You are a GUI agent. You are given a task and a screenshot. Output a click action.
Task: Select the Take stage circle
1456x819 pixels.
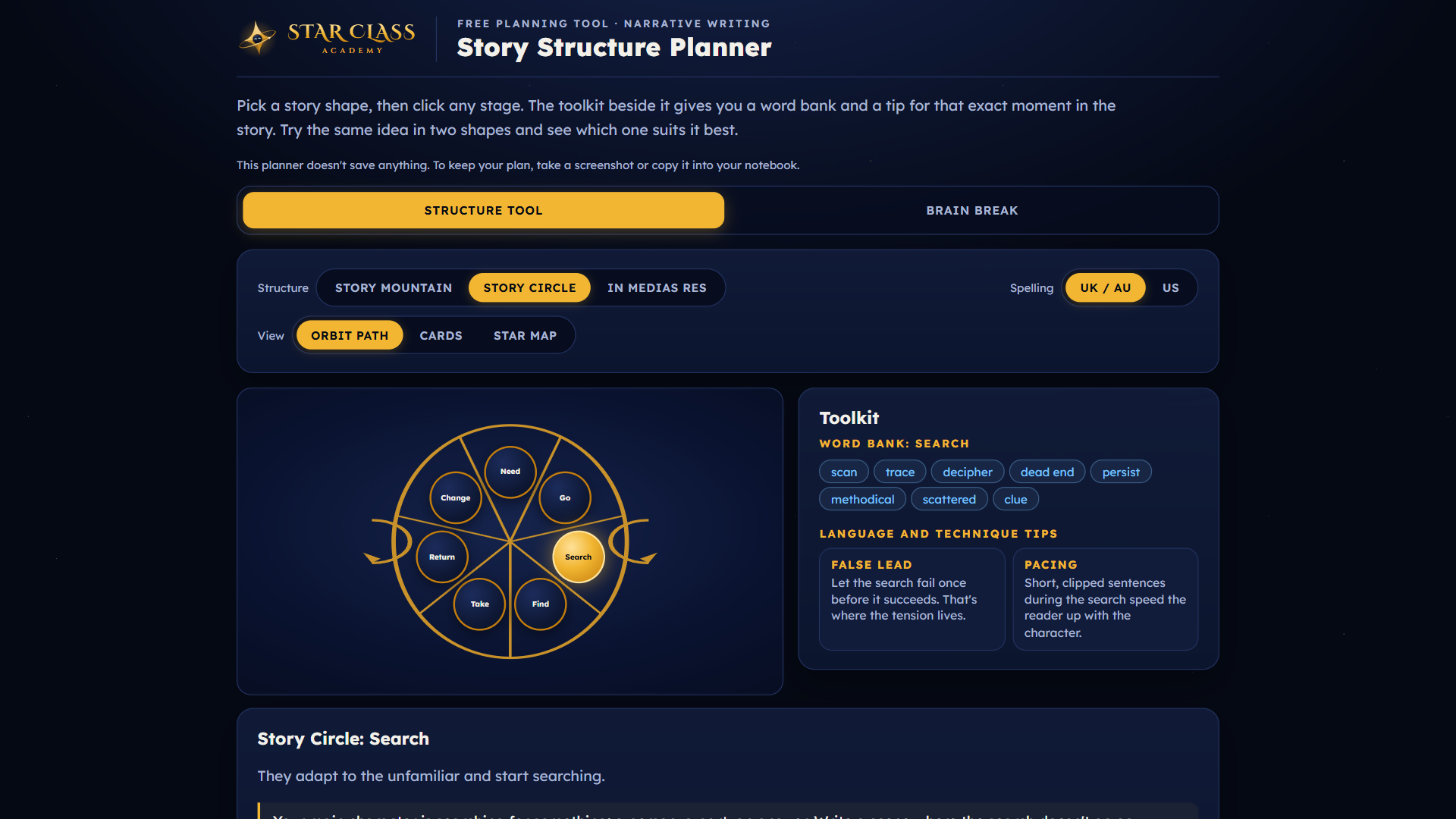[x=479, y=604]
